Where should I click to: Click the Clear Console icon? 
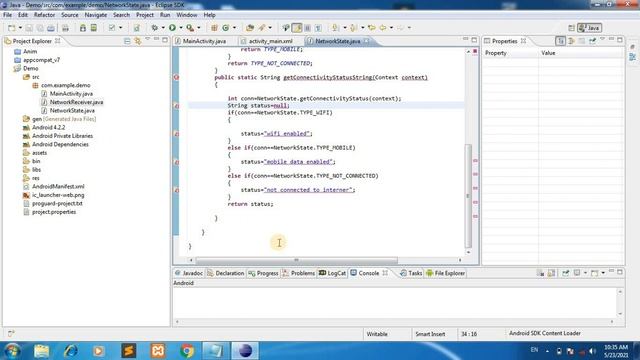click(540, 273)
